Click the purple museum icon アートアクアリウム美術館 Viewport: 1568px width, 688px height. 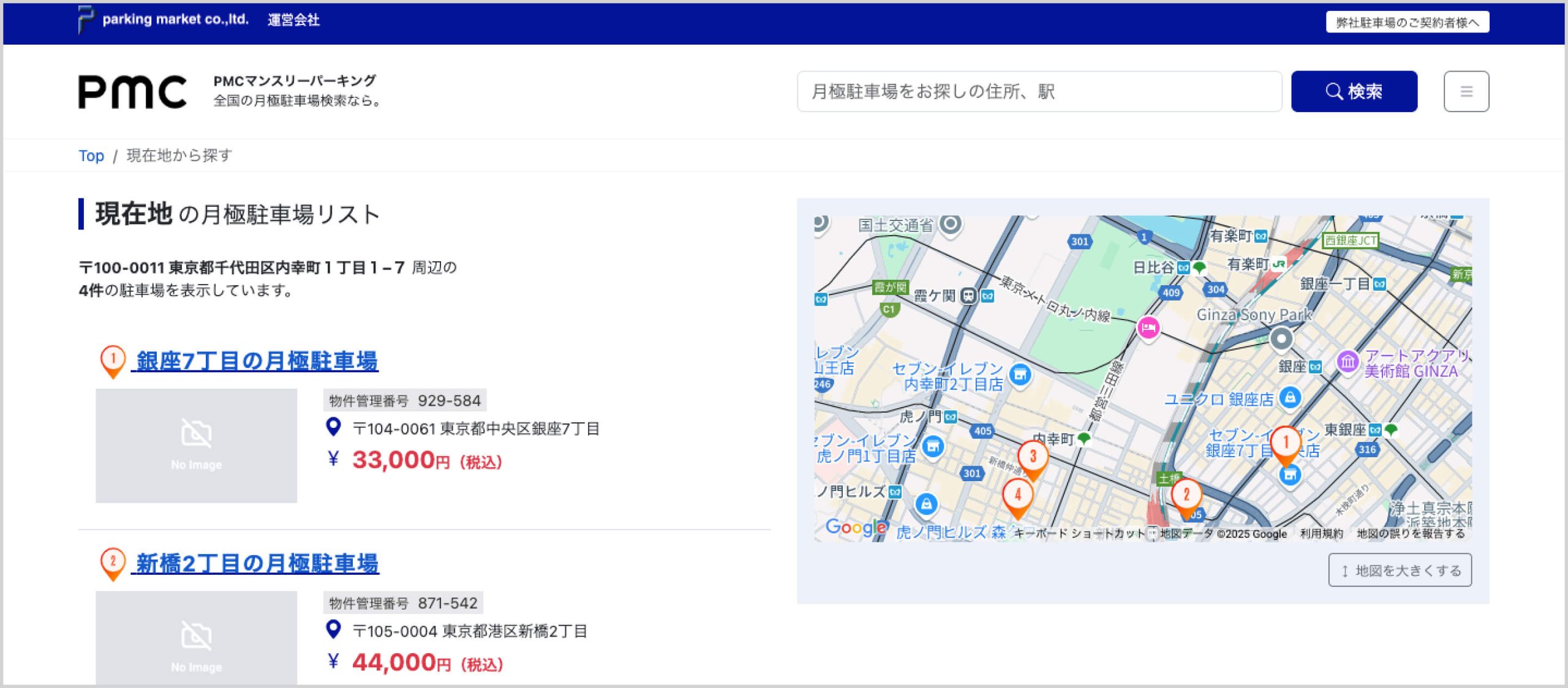click(x=1347, y=362)
